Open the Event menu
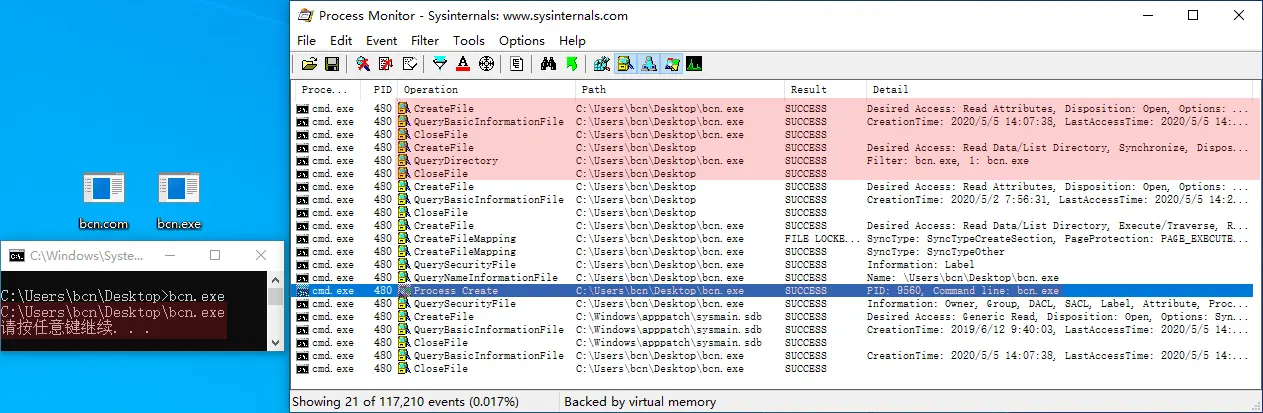The height and width of the screenshot is (413, 1263). tap(381, 41)
